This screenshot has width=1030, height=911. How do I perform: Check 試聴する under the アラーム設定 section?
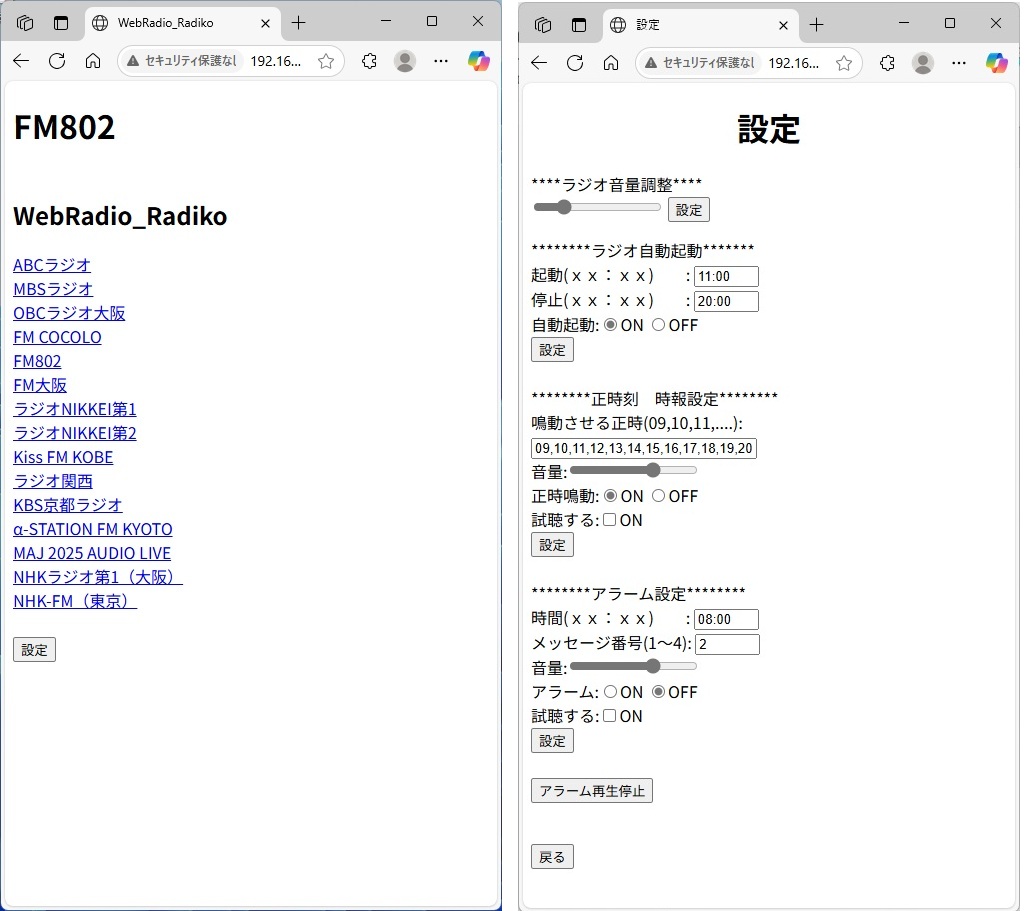[x=610, y=716]
